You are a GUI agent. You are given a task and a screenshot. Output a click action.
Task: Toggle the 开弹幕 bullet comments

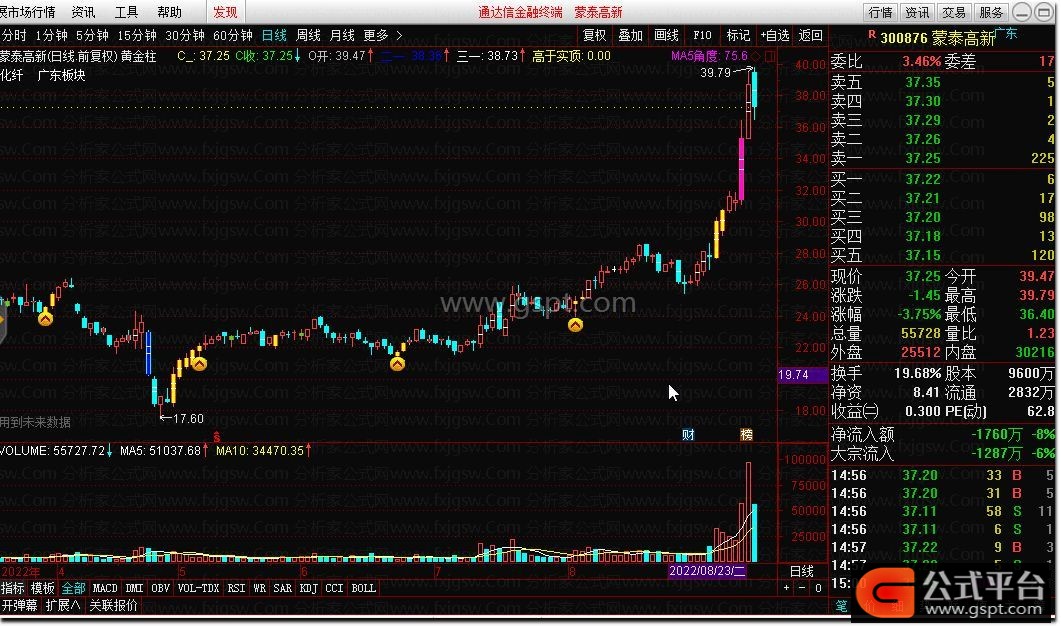pyautogui.click(x=20, y=605)
